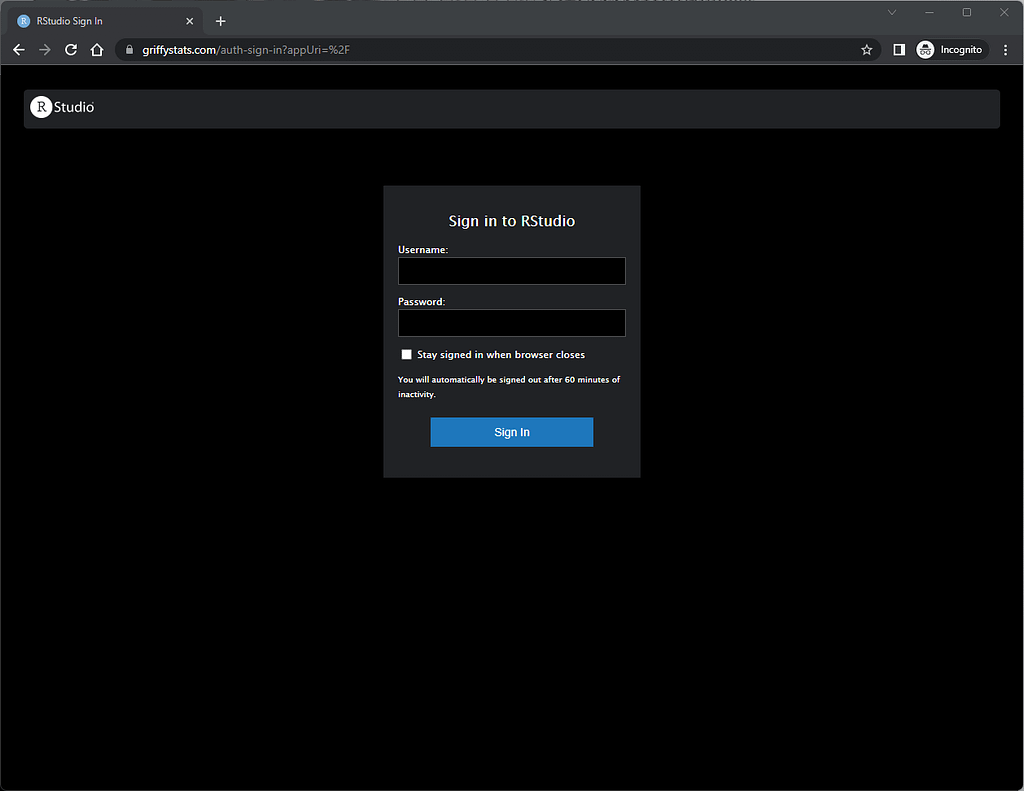Click the 'Username:' label
The height and width of the screenshot is (791, 1024).
(423, 250)
